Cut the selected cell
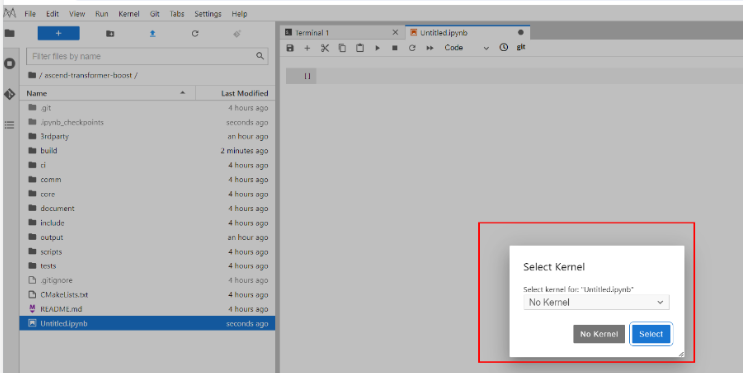The image size is (743, 373). pos(325,48)
